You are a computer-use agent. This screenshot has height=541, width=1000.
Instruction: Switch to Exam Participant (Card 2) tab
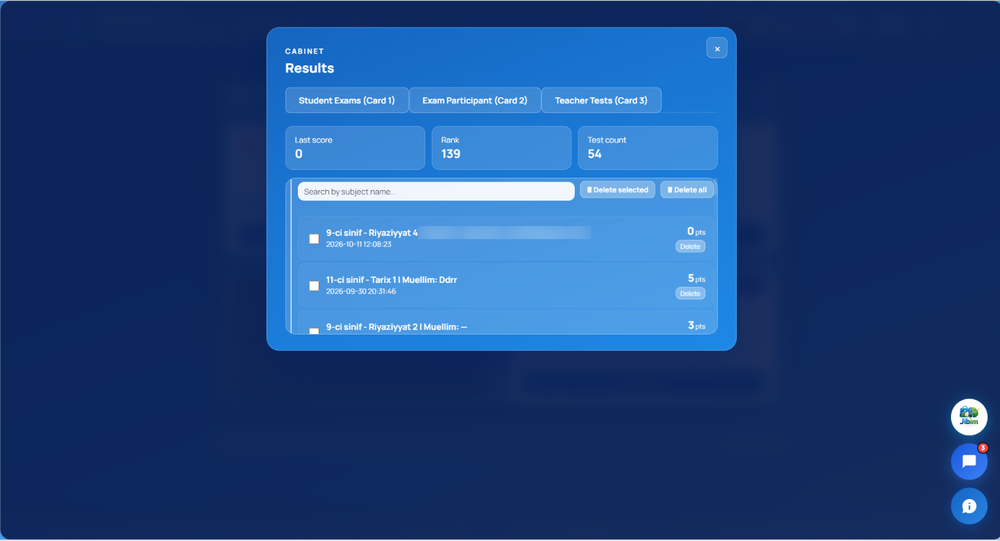click(x=475, y=100)
